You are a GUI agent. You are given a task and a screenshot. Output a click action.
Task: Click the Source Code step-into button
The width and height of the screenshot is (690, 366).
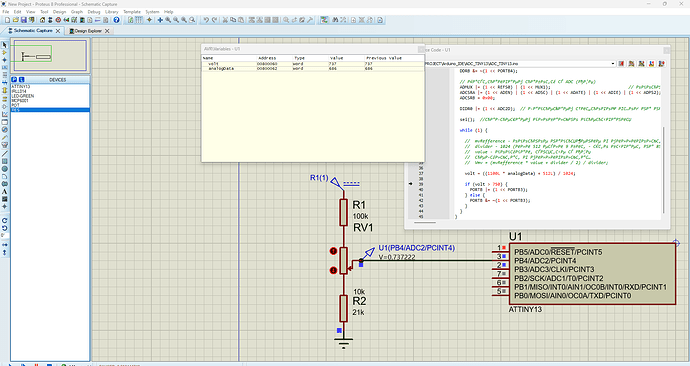pyautogui.click(x=641, y=64)
